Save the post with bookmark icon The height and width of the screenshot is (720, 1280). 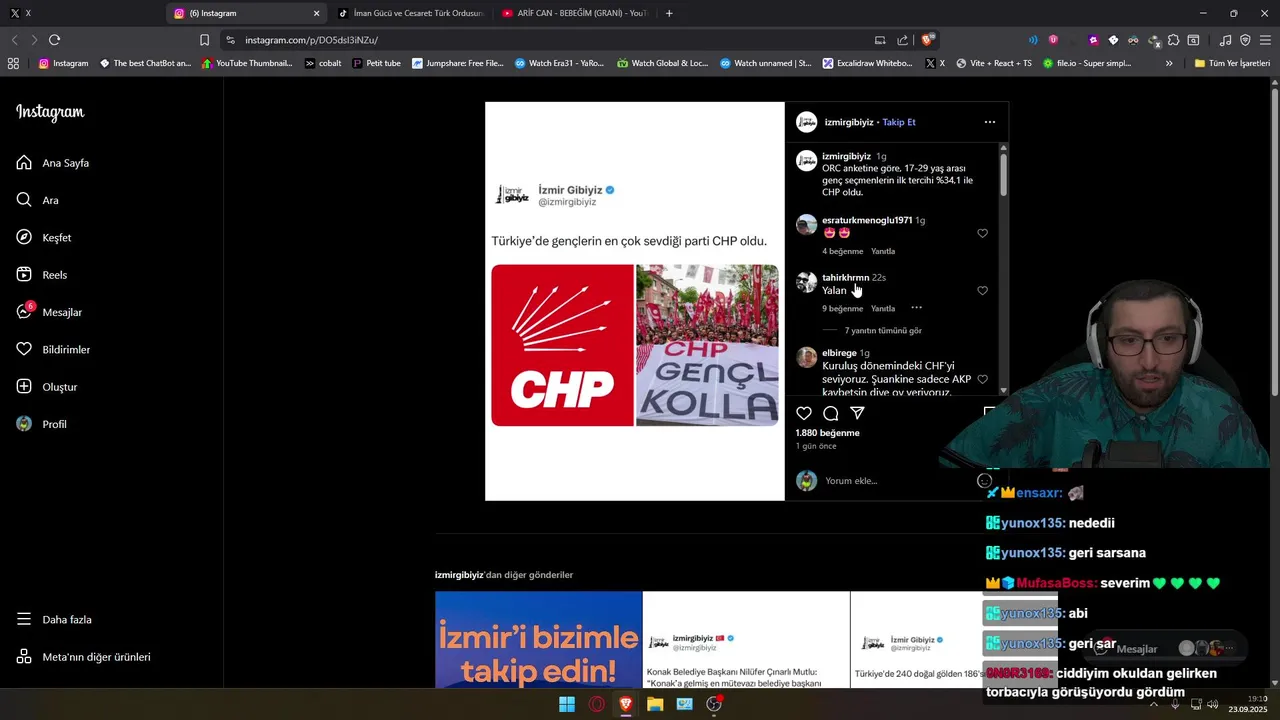click(x=990, y=413)
